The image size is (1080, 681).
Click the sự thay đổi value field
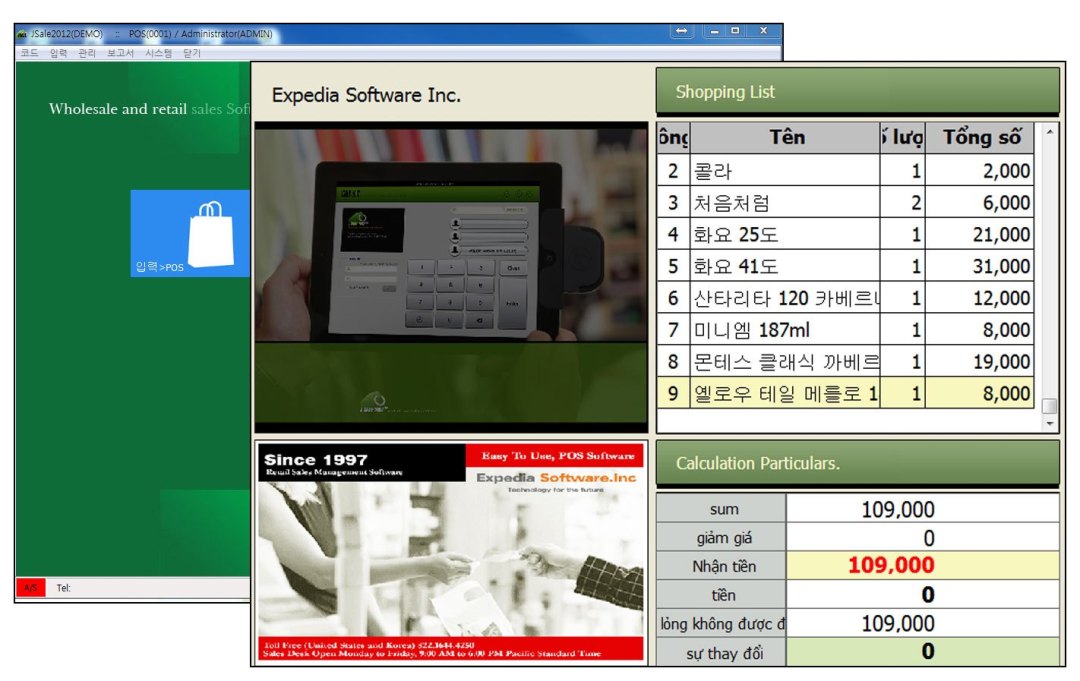[x=922, y=651]
